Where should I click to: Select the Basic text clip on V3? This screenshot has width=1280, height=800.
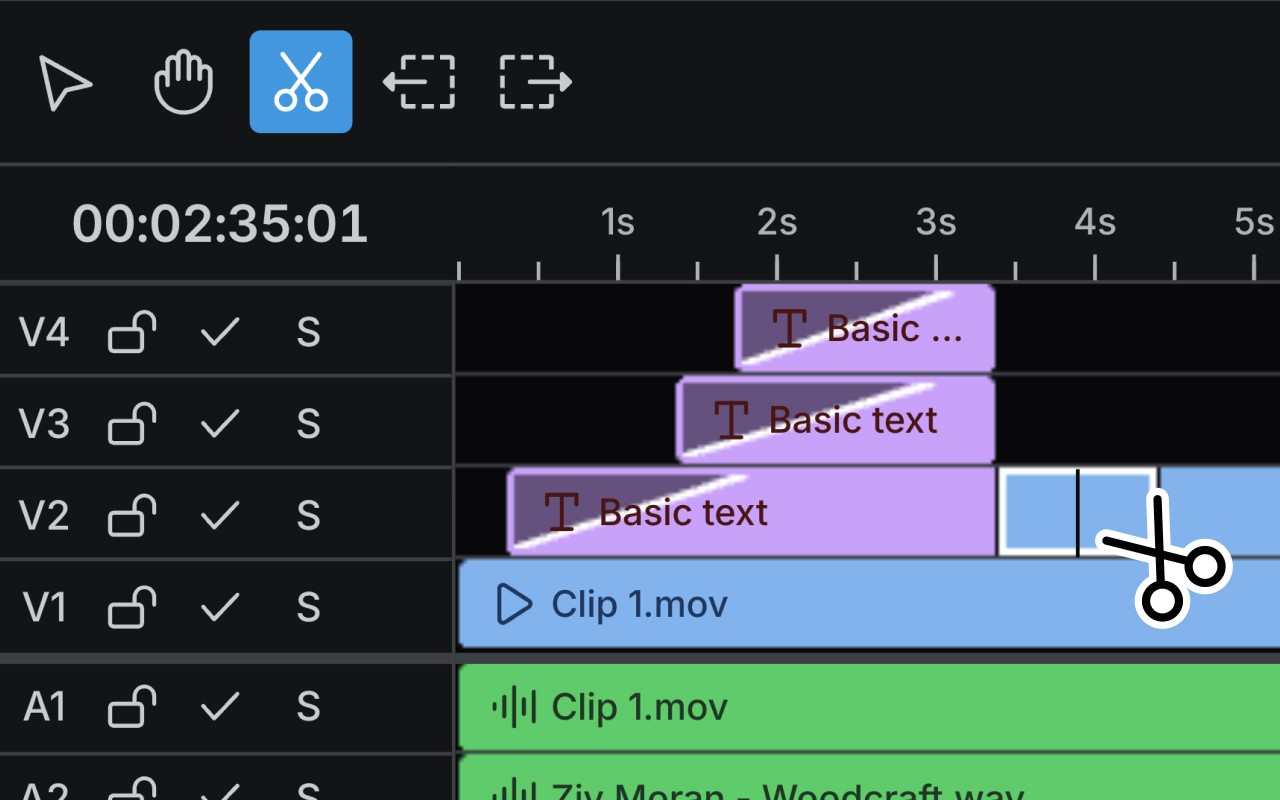[x=836, y=420]
